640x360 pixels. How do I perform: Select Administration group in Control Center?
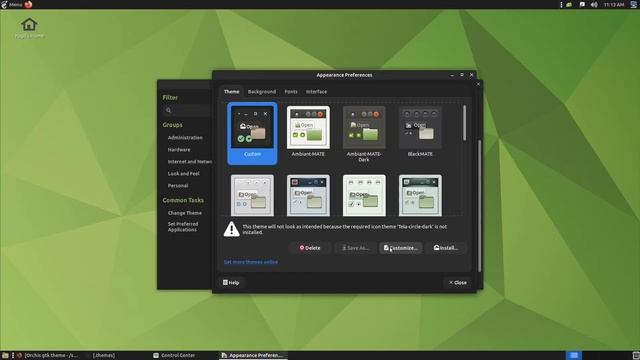[x=185, y=138]
